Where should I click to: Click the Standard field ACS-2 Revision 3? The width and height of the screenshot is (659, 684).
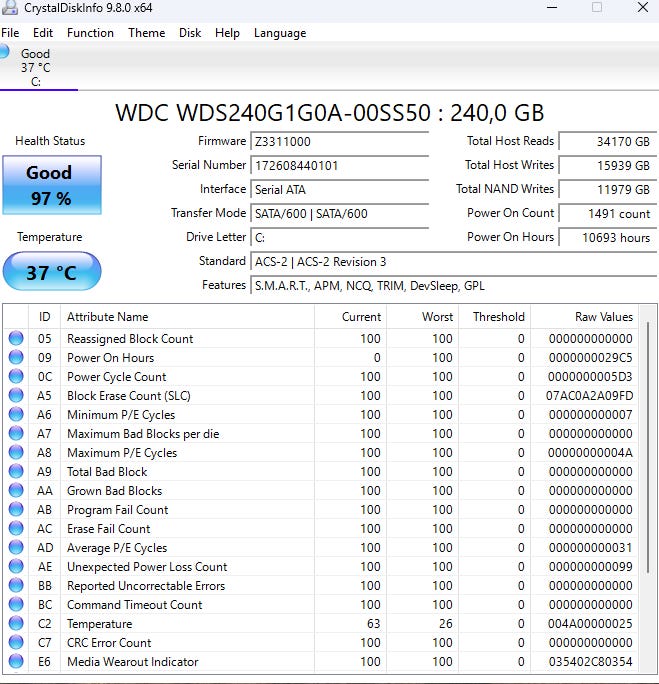[454, 262]
